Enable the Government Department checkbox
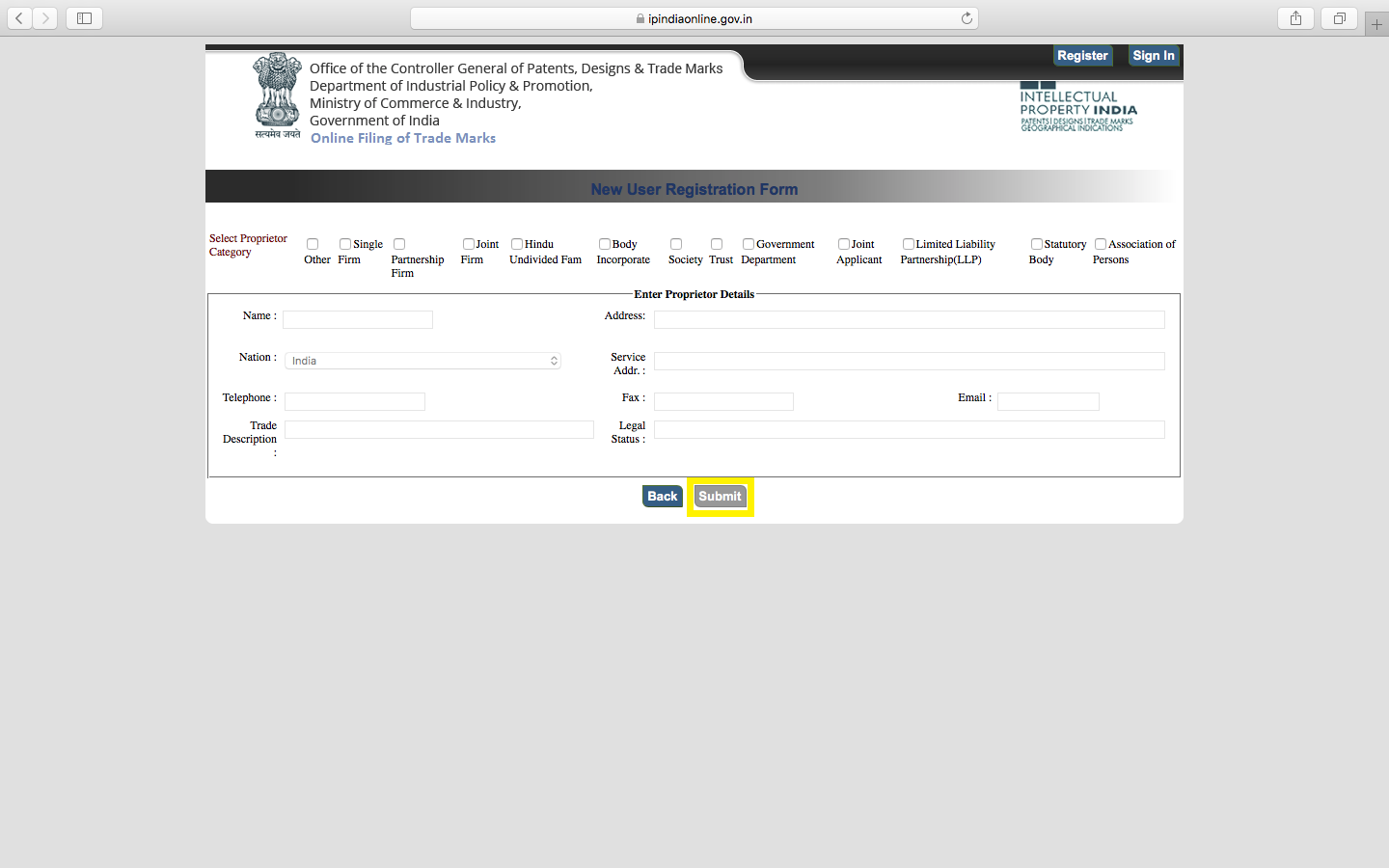 point(749,244)
